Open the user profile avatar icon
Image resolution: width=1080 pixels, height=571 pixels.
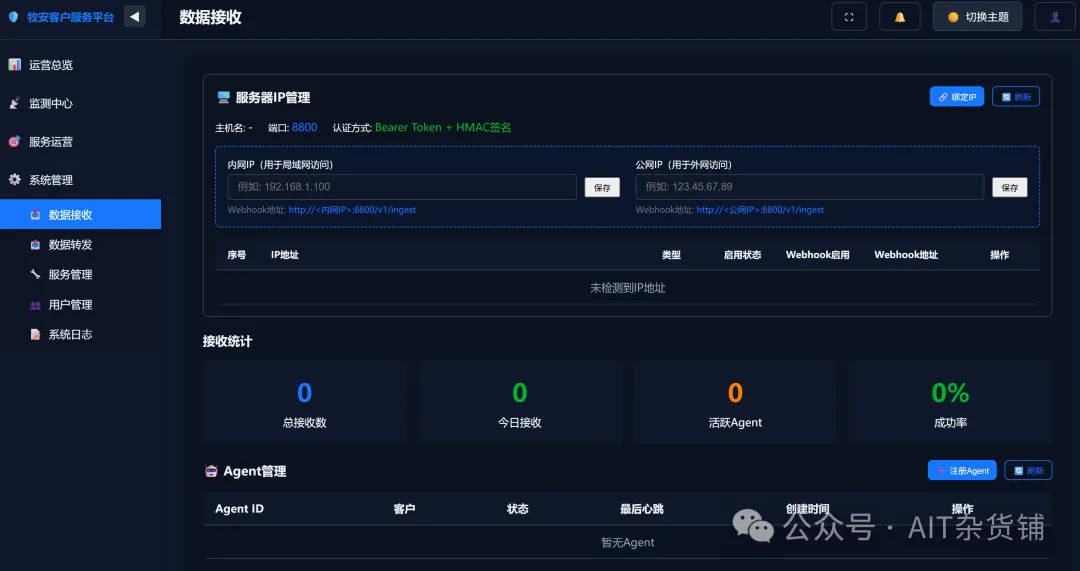1055,17
